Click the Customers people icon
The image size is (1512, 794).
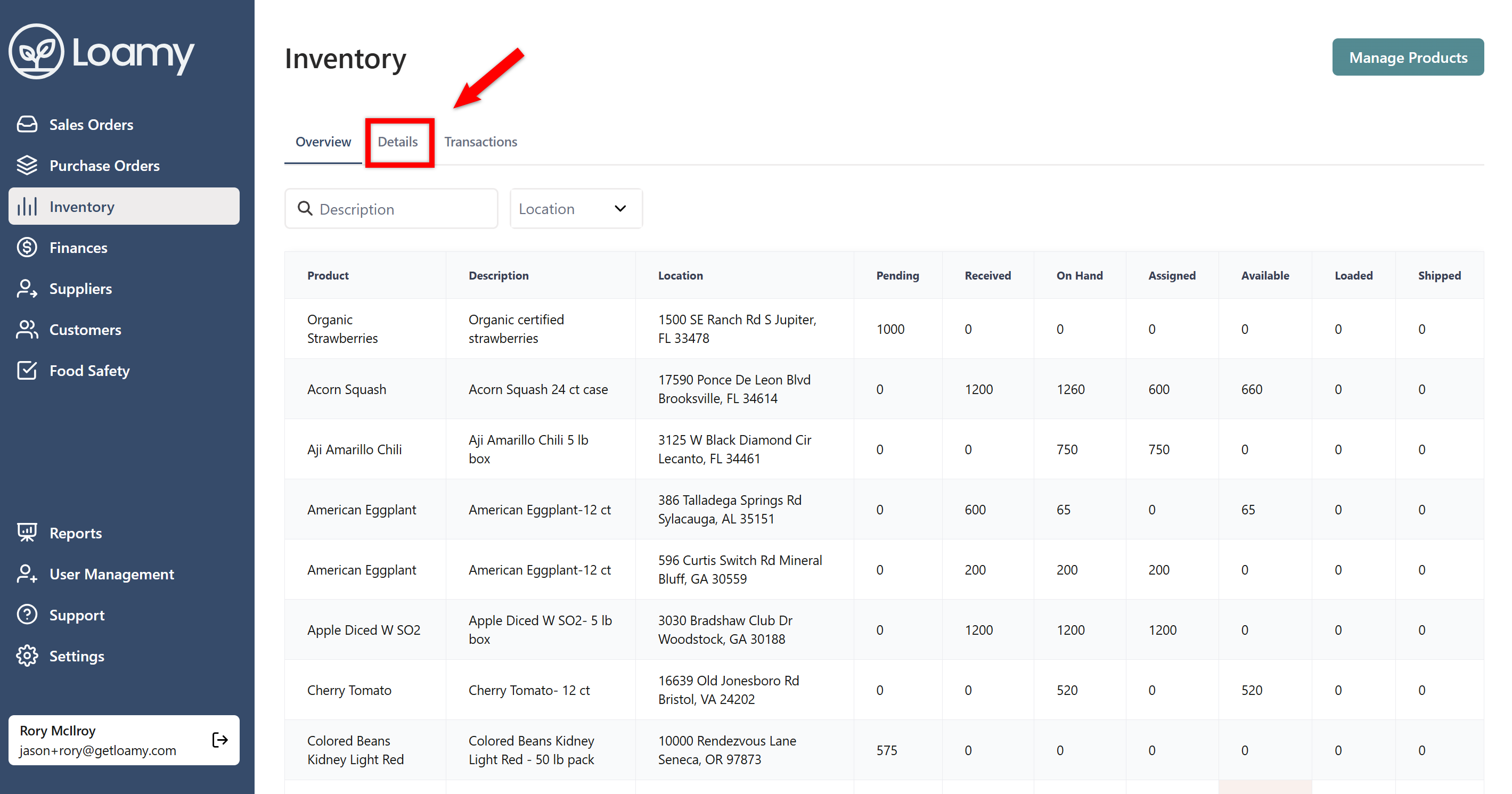point(27,330)
